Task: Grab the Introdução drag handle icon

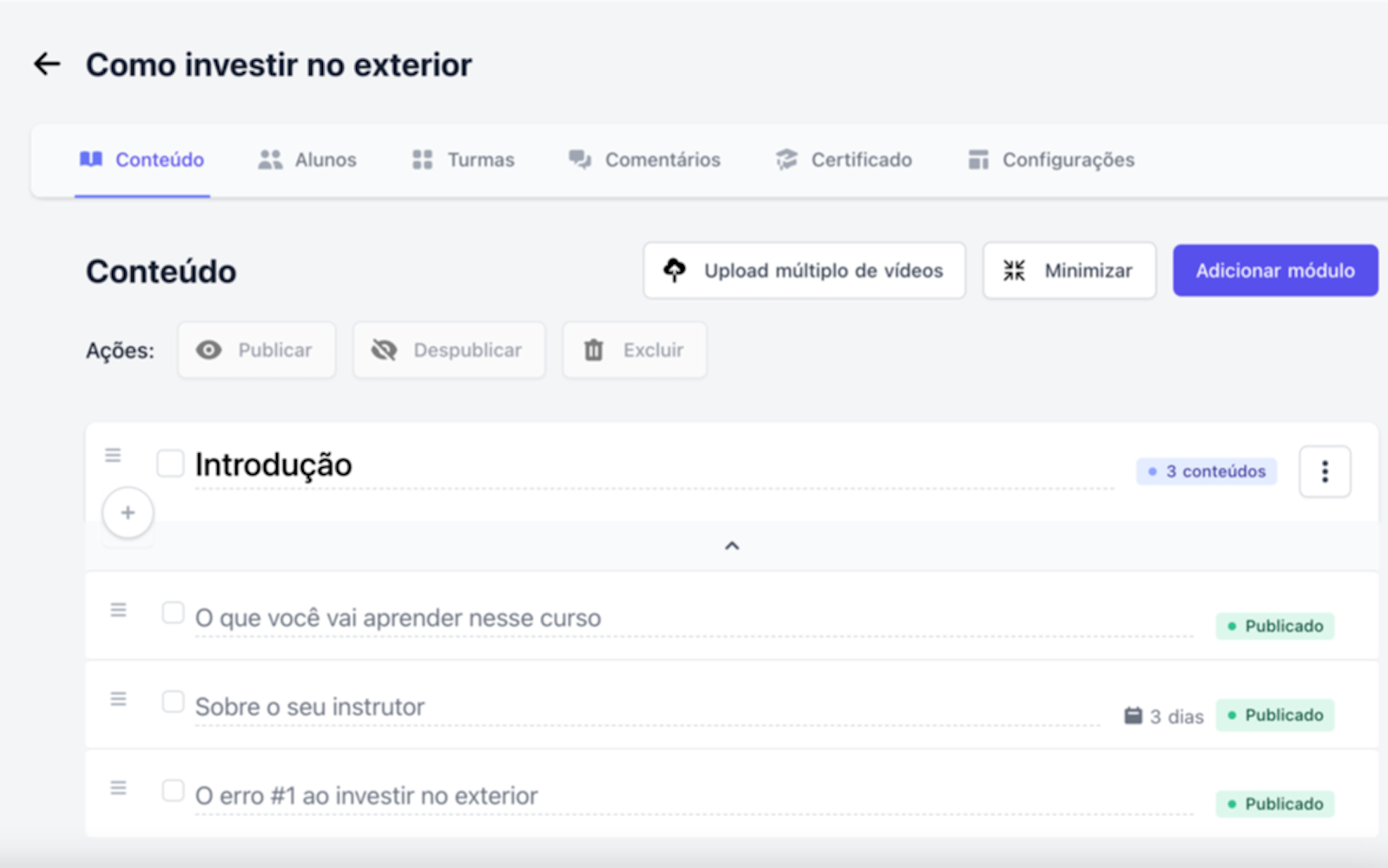Action: pos(113,455)
